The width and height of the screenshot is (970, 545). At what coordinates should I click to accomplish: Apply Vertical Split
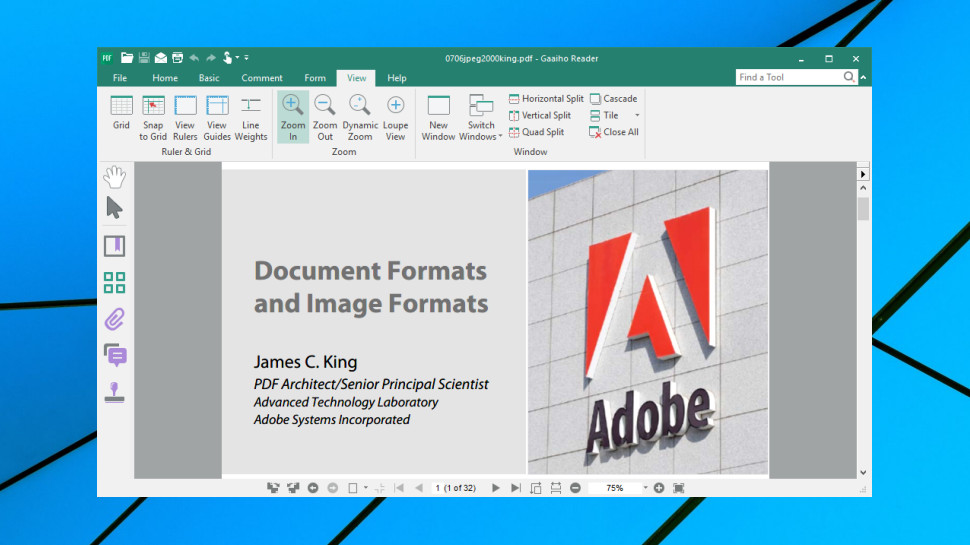539,115
